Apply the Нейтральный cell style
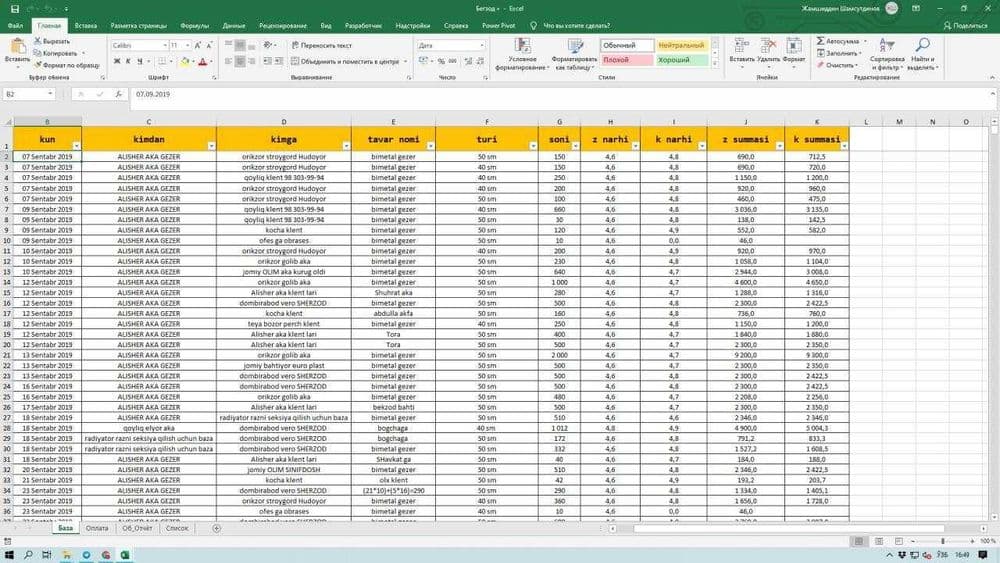The width and height of the screenshot is (1000, 563). 682,45
